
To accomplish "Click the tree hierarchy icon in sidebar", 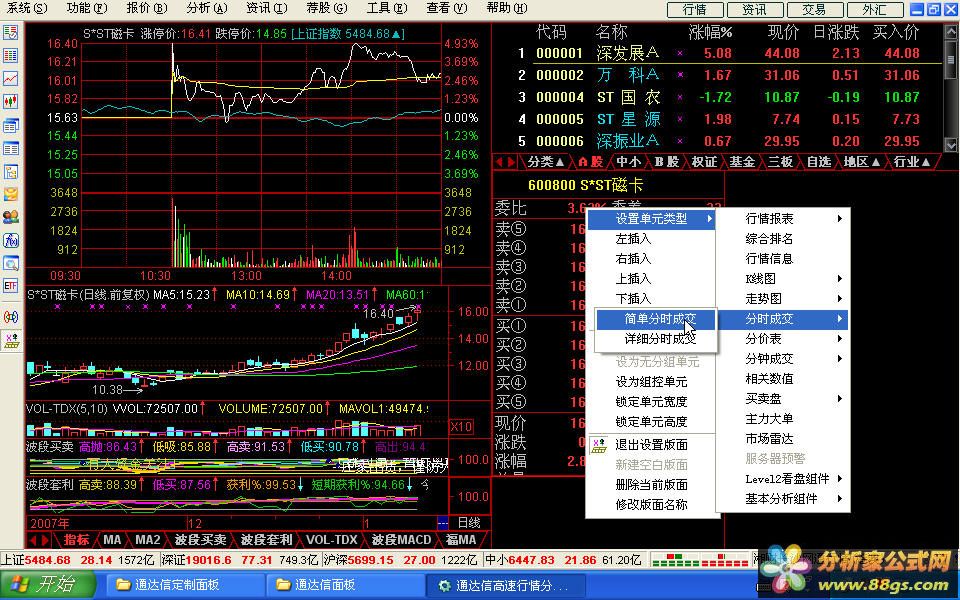I will [x=10, y=171].
